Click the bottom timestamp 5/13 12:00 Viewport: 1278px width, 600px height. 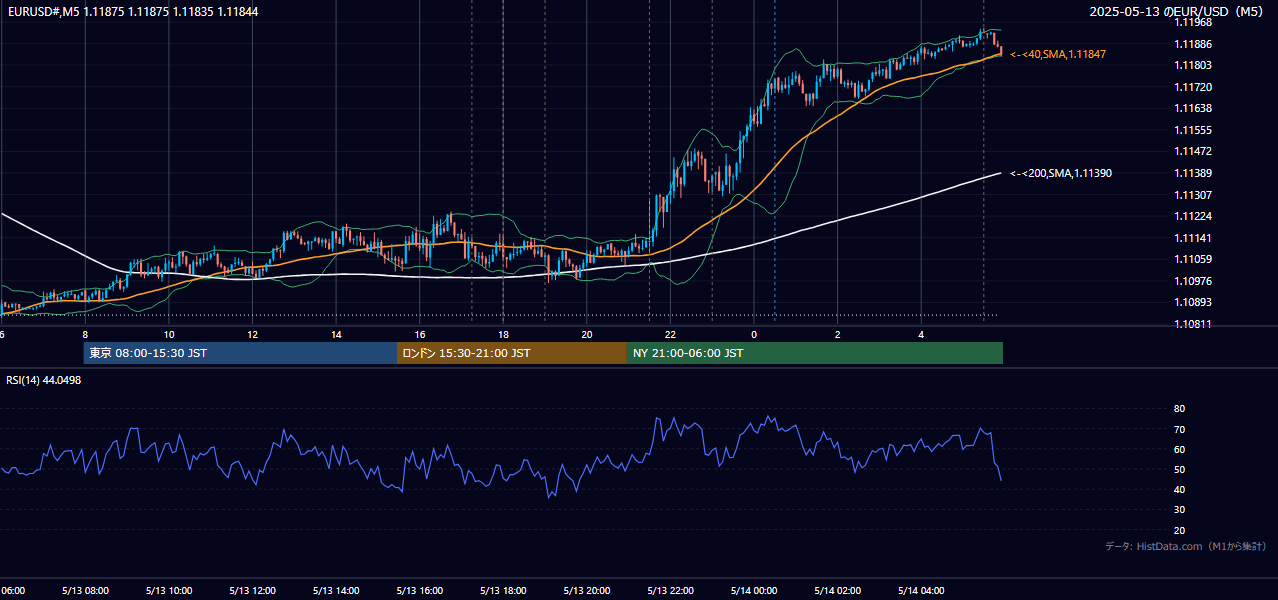tap(252, 591)
